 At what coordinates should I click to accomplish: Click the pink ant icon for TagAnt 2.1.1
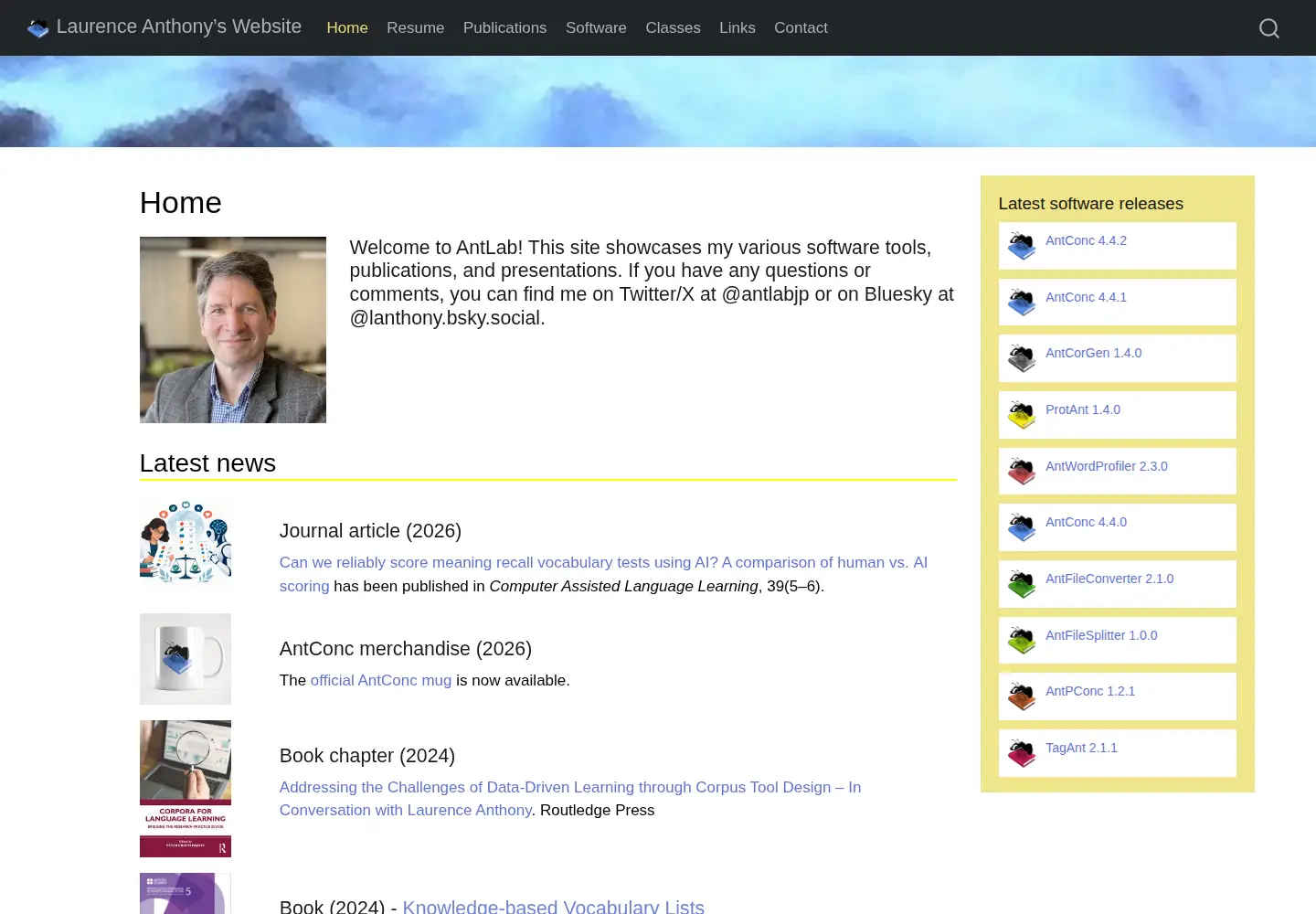tap(1022, 753)
